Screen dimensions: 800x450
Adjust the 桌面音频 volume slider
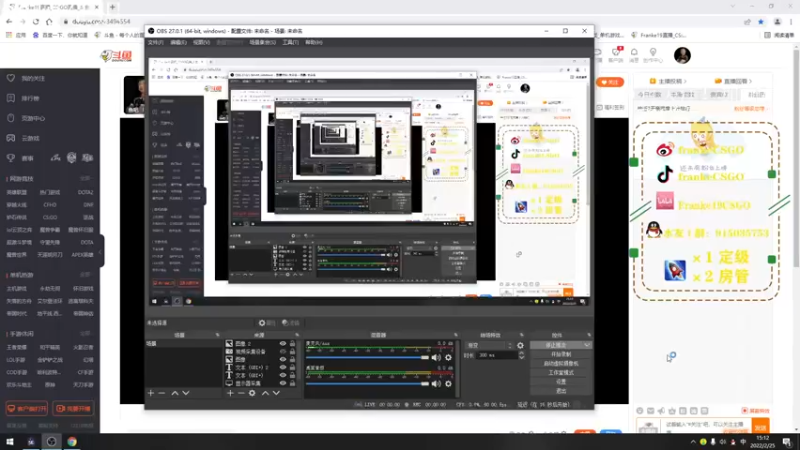(x=367, y=384)
